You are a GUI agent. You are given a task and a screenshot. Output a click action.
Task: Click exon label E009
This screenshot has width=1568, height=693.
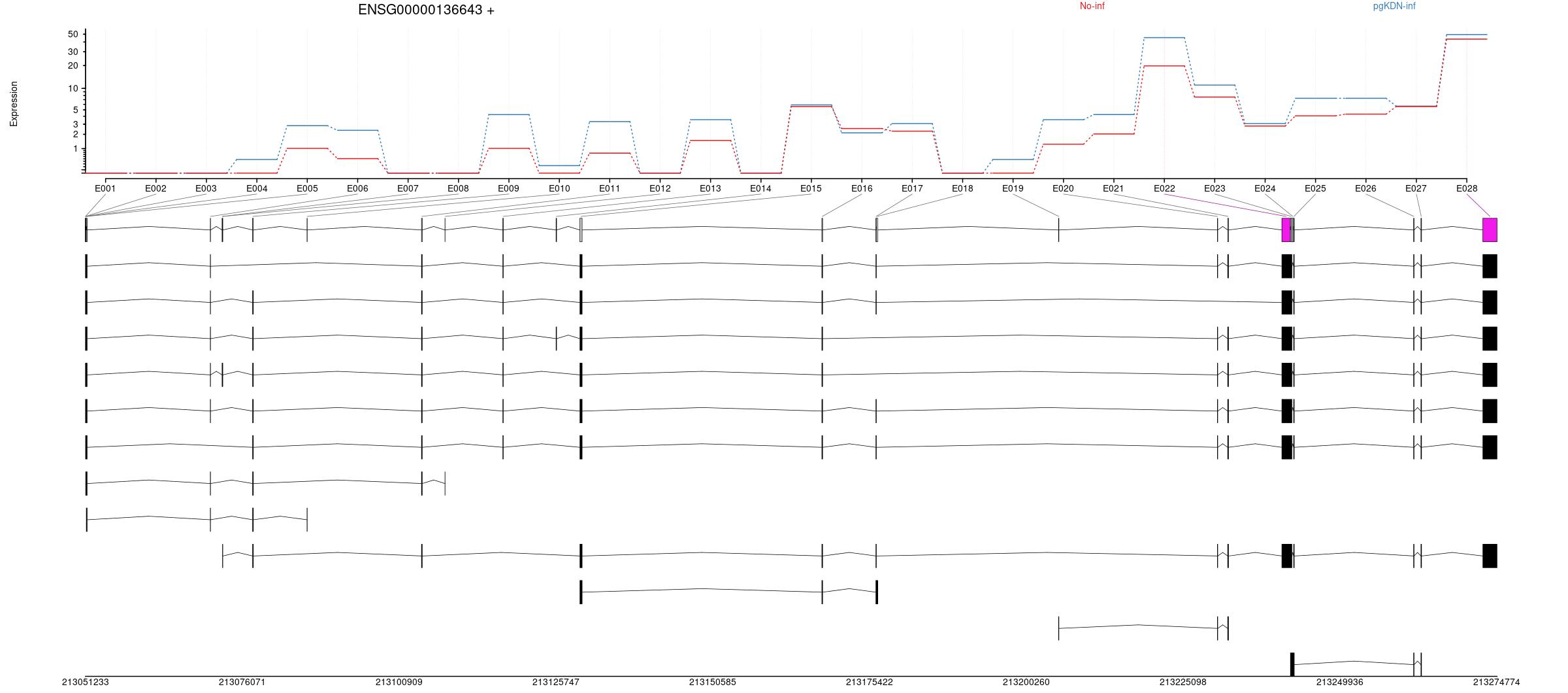508,188
